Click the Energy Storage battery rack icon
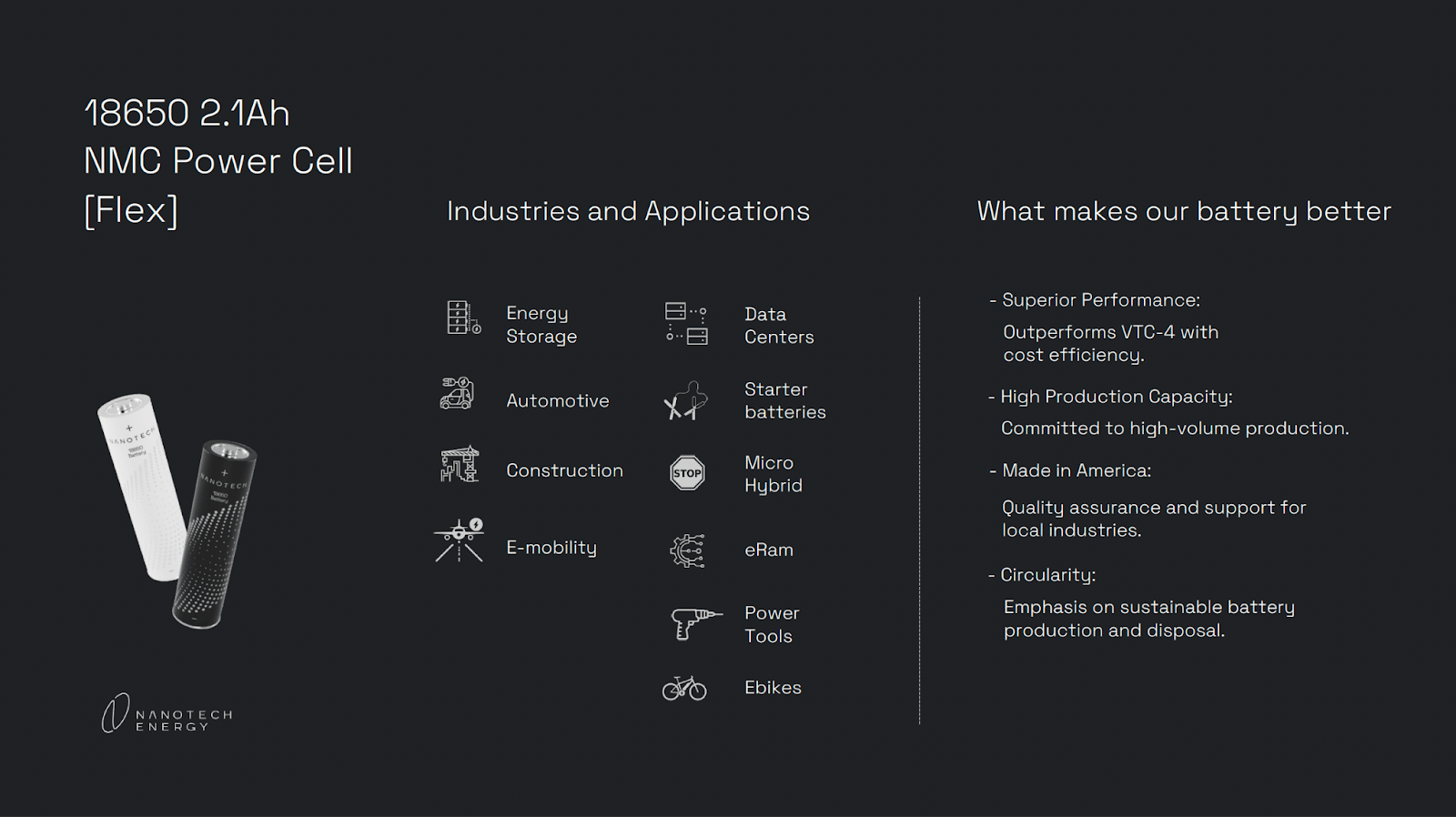Image resolution: width=1456 pixels, height=817 pixels. [x=463, y=318]
